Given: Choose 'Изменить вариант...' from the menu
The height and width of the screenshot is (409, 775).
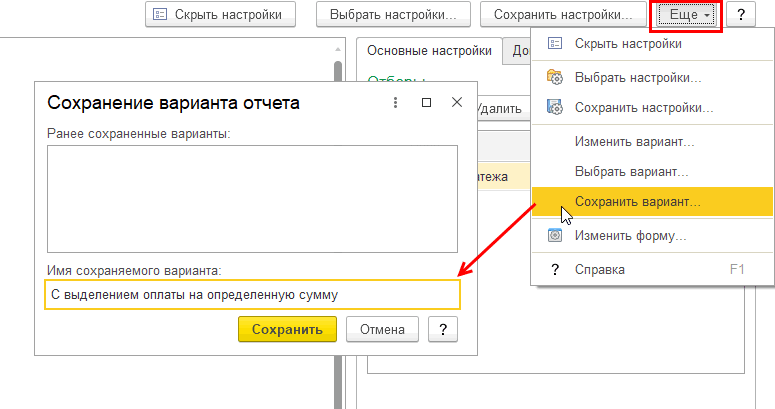Looking at the screenshot, I should pos(634,142).
